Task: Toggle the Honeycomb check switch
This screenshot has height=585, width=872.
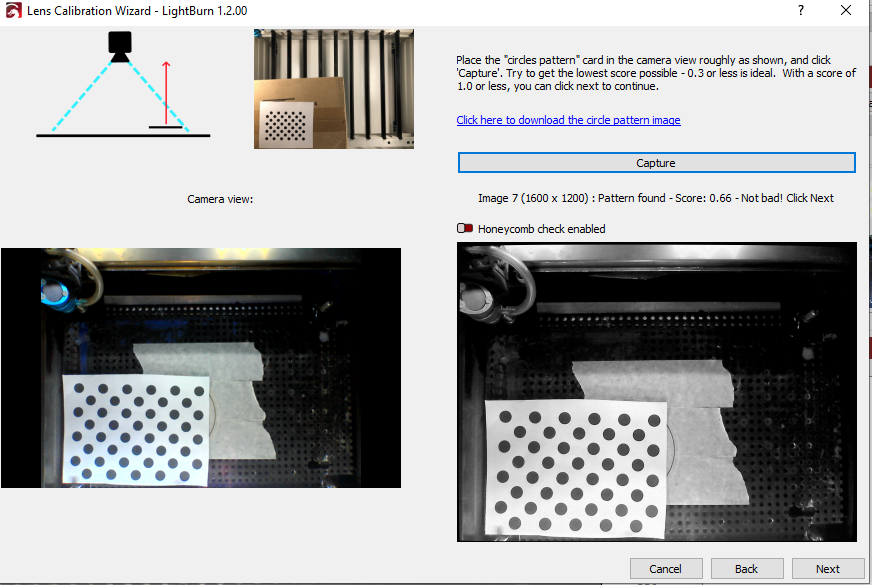Action: (465, 228)
